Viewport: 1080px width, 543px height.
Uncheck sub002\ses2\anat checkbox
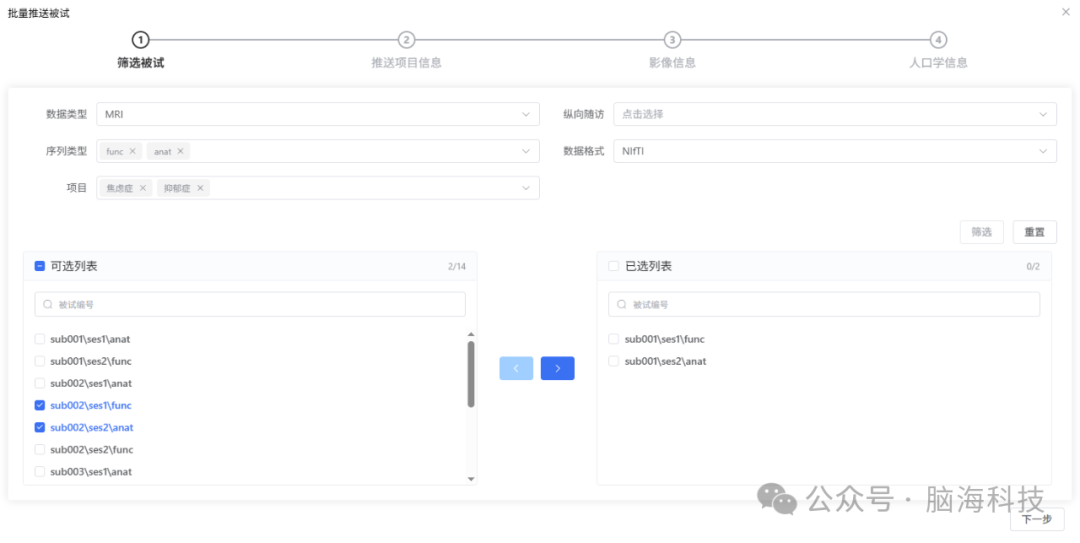coord(40,427)
